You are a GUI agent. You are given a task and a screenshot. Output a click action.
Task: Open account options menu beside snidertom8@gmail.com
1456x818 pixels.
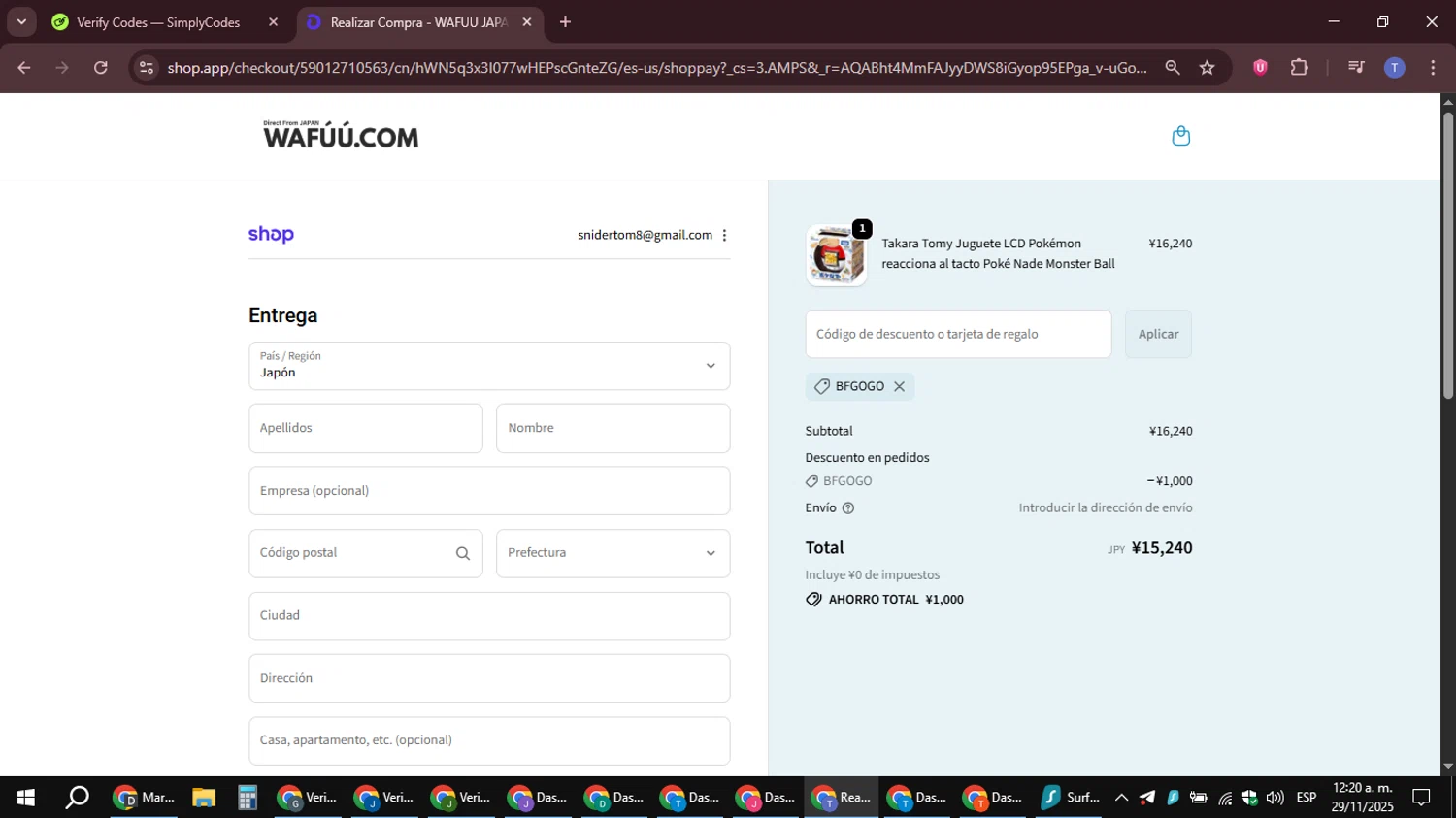click(x=724, y=235)
